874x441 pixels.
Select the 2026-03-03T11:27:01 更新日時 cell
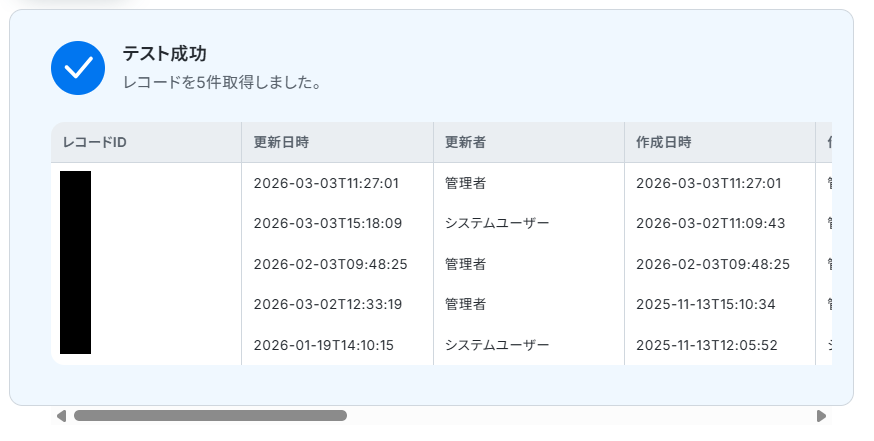point(326,183)
